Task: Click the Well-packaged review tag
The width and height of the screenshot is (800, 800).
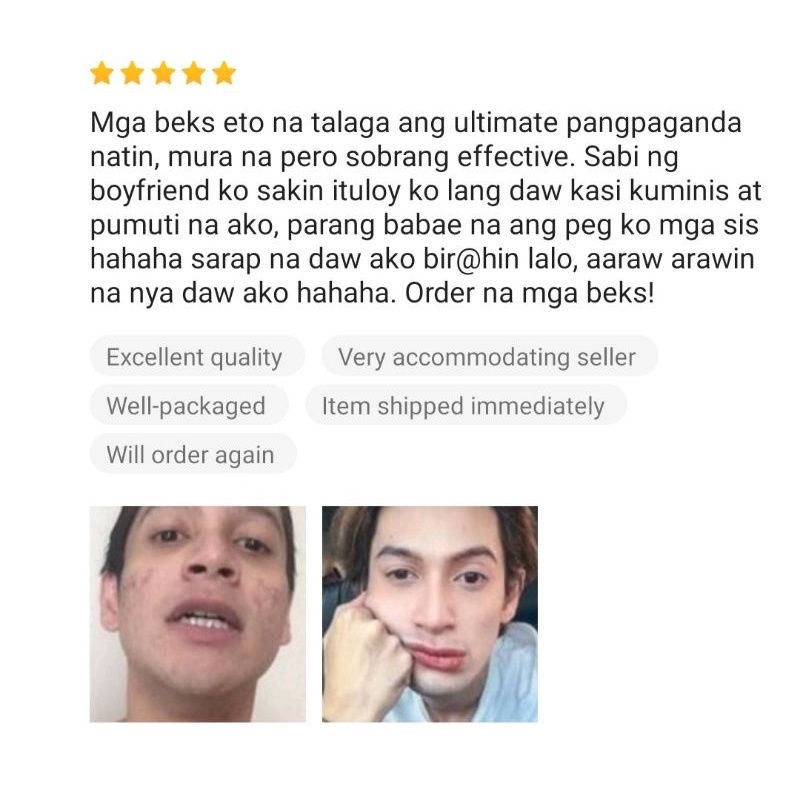Action: pyautogui.click(x=189, y=405)
